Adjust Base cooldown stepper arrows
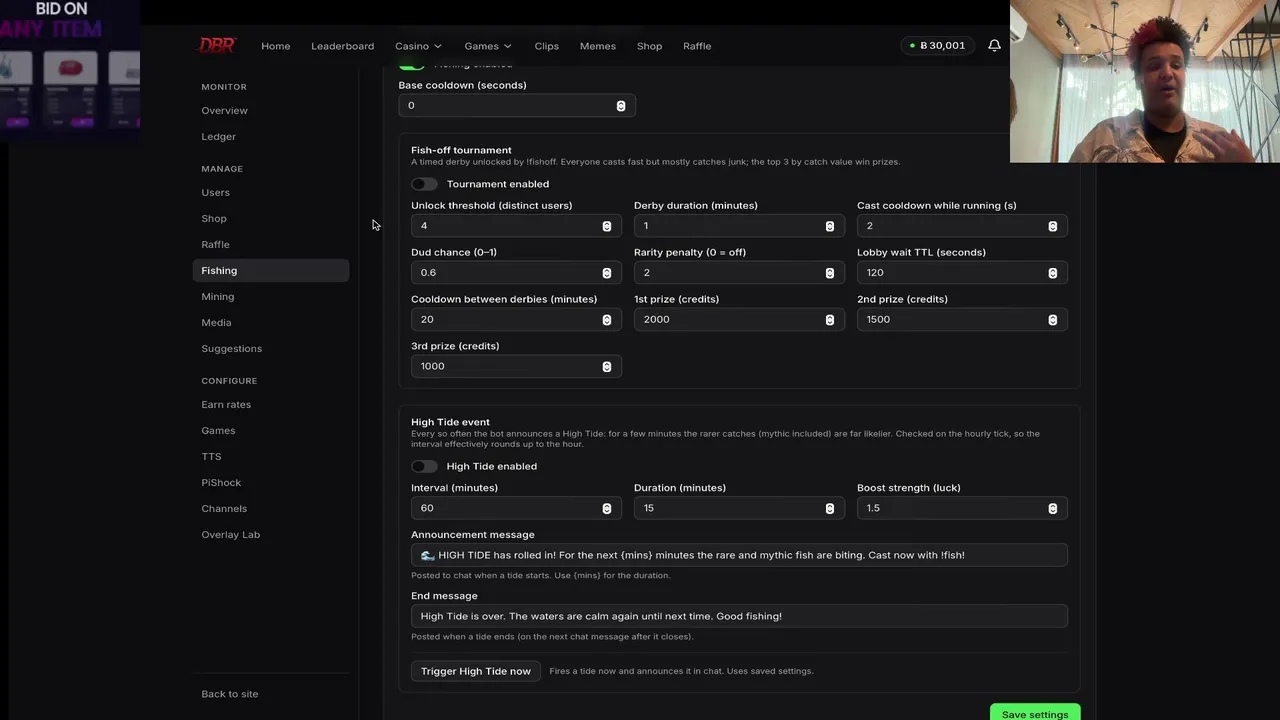 point(621,105)
